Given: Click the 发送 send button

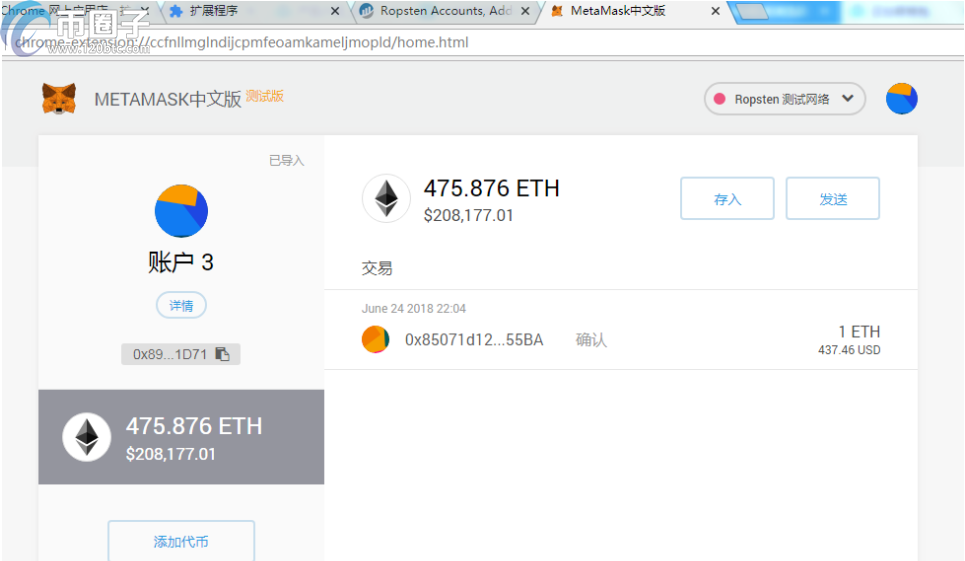Looking at the screenshot, I should 833,199.
